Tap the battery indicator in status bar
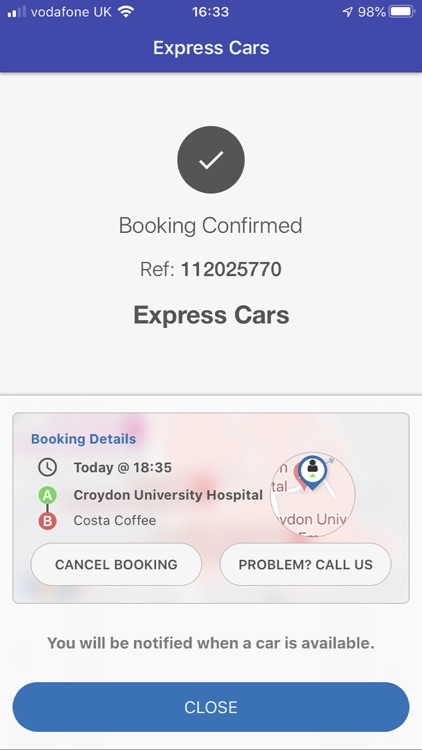The height and width of the screenshot is (750, 422). coord(402,12)
